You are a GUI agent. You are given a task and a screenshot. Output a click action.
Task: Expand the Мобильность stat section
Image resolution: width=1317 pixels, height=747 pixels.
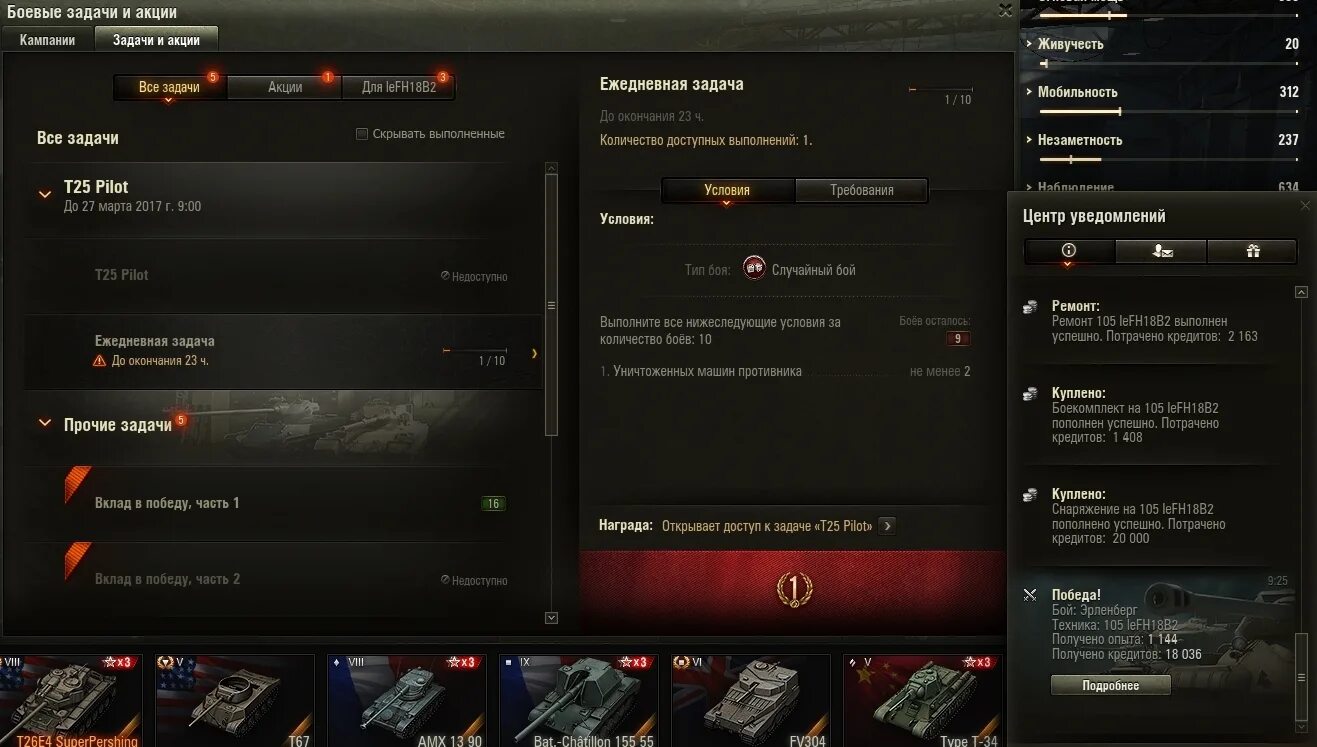[1029, 92]
